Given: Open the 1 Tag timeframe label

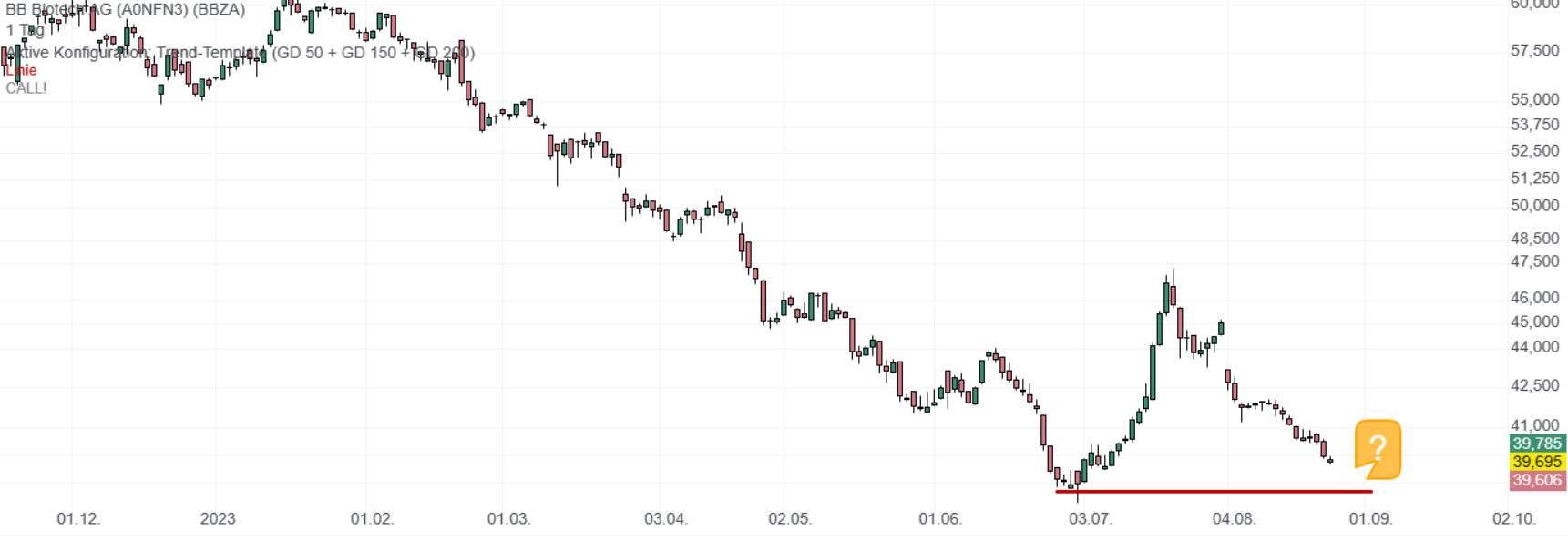Looking at the screenshot, I should coord(26,30).
